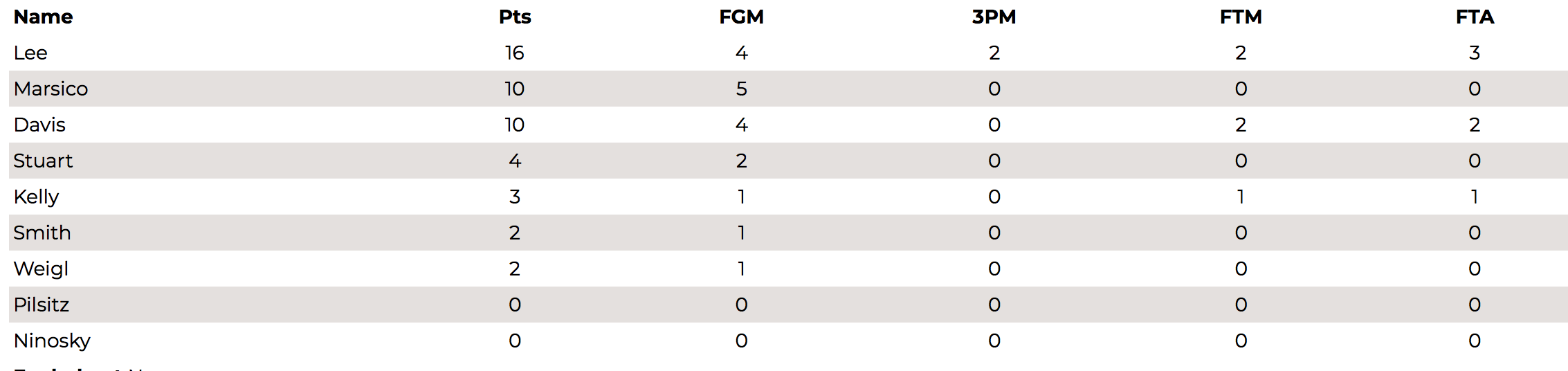Select player name Weigl

pyautogui.click(x=41, y=269)
